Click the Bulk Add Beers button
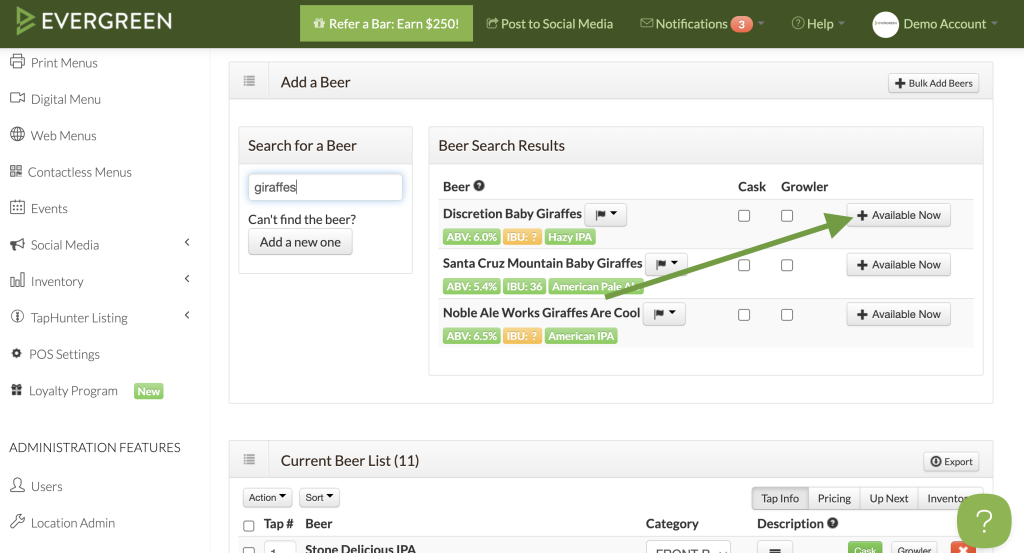Image resolution: width=1024 pixels, height=553 pixels. tap(933, 83)
